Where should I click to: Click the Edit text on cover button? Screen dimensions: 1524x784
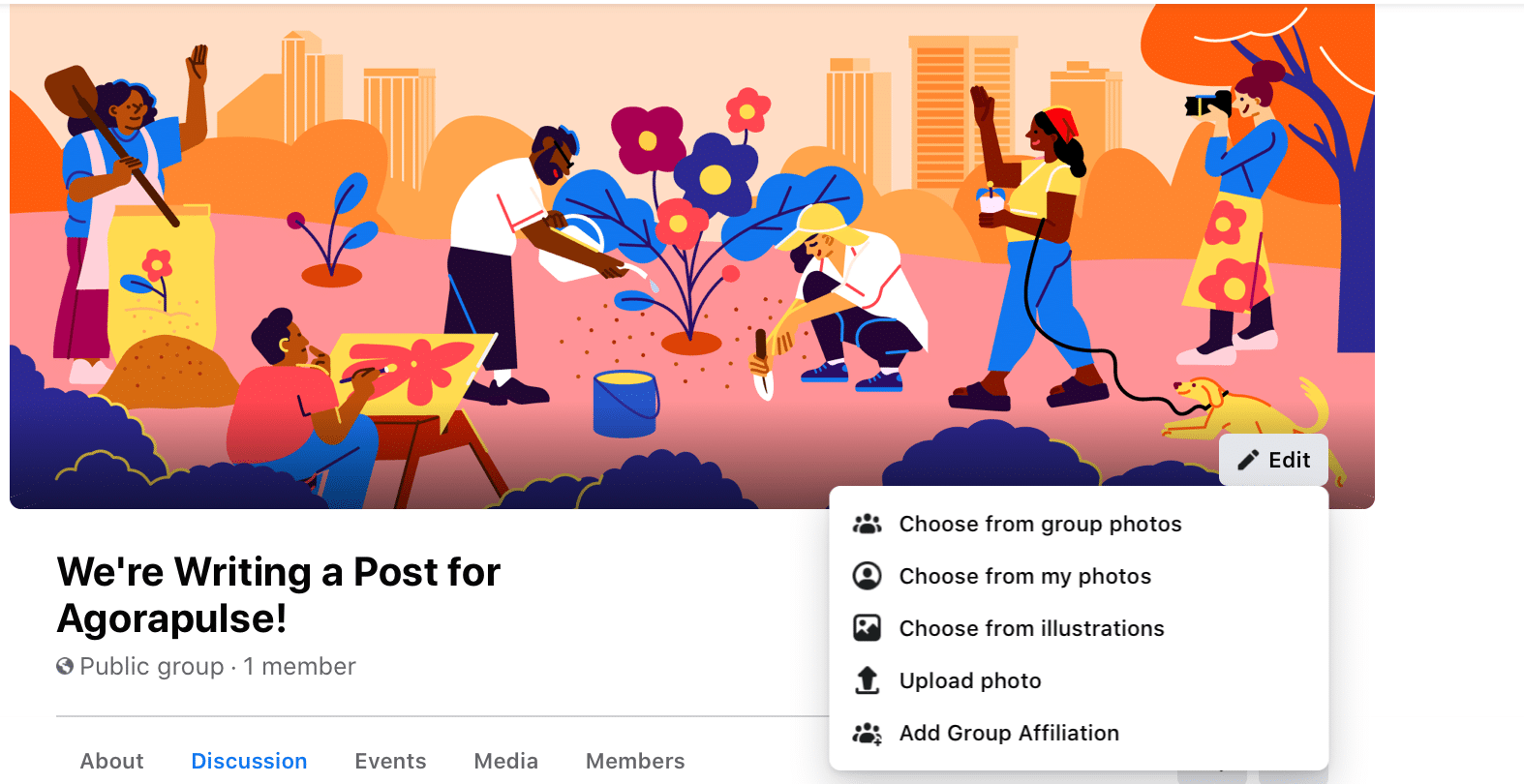(1290, 460)
